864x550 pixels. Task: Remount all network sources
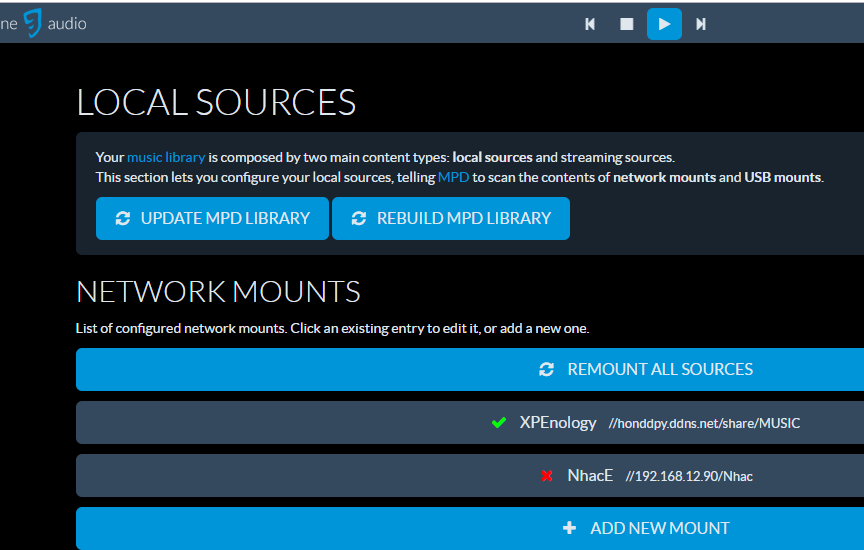[470, 369]
